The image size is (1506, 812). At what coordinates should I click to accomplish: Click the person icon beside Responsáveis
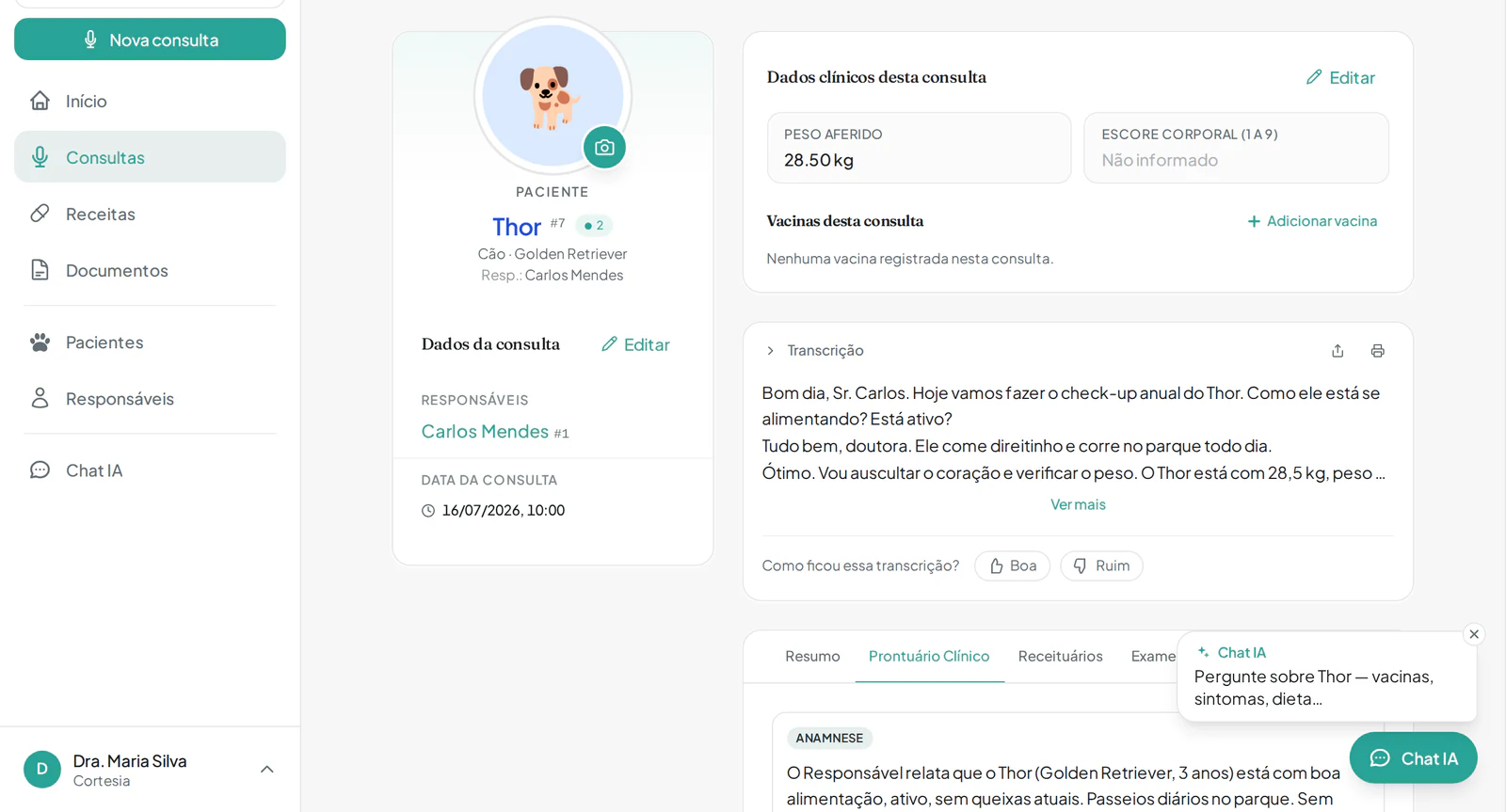[40, 399]
